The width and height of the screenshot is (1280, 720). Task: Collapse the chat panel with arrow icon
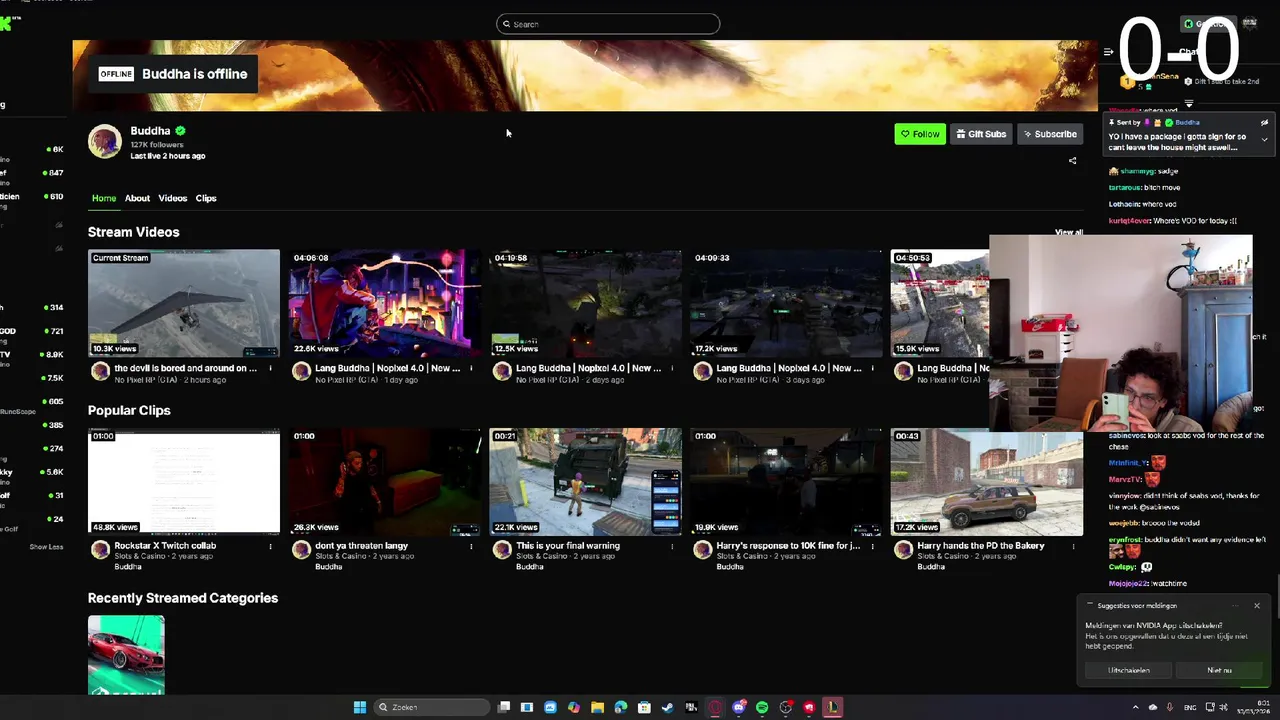coord(1108,52)
